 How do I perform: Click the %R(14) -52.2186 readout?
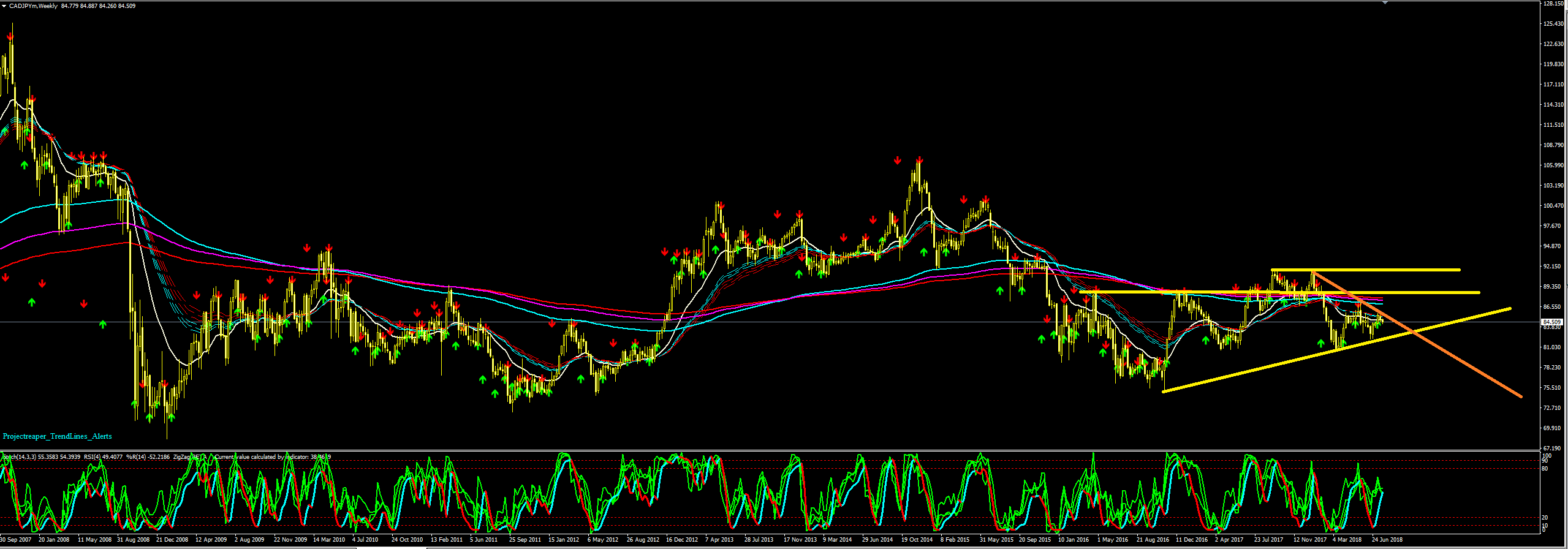(x=148, y=457)
